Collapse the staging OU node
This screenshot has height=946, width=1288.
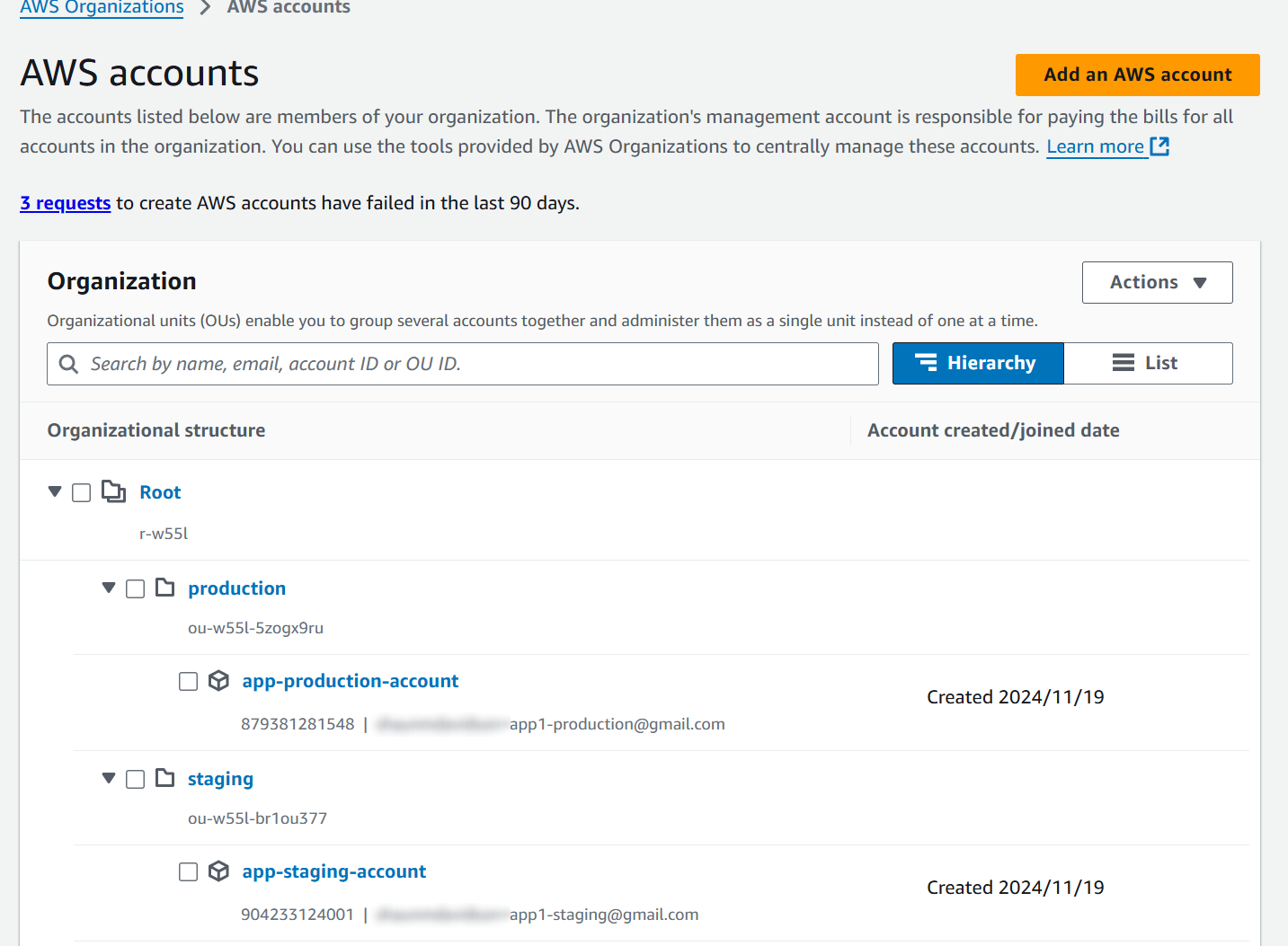109,778
